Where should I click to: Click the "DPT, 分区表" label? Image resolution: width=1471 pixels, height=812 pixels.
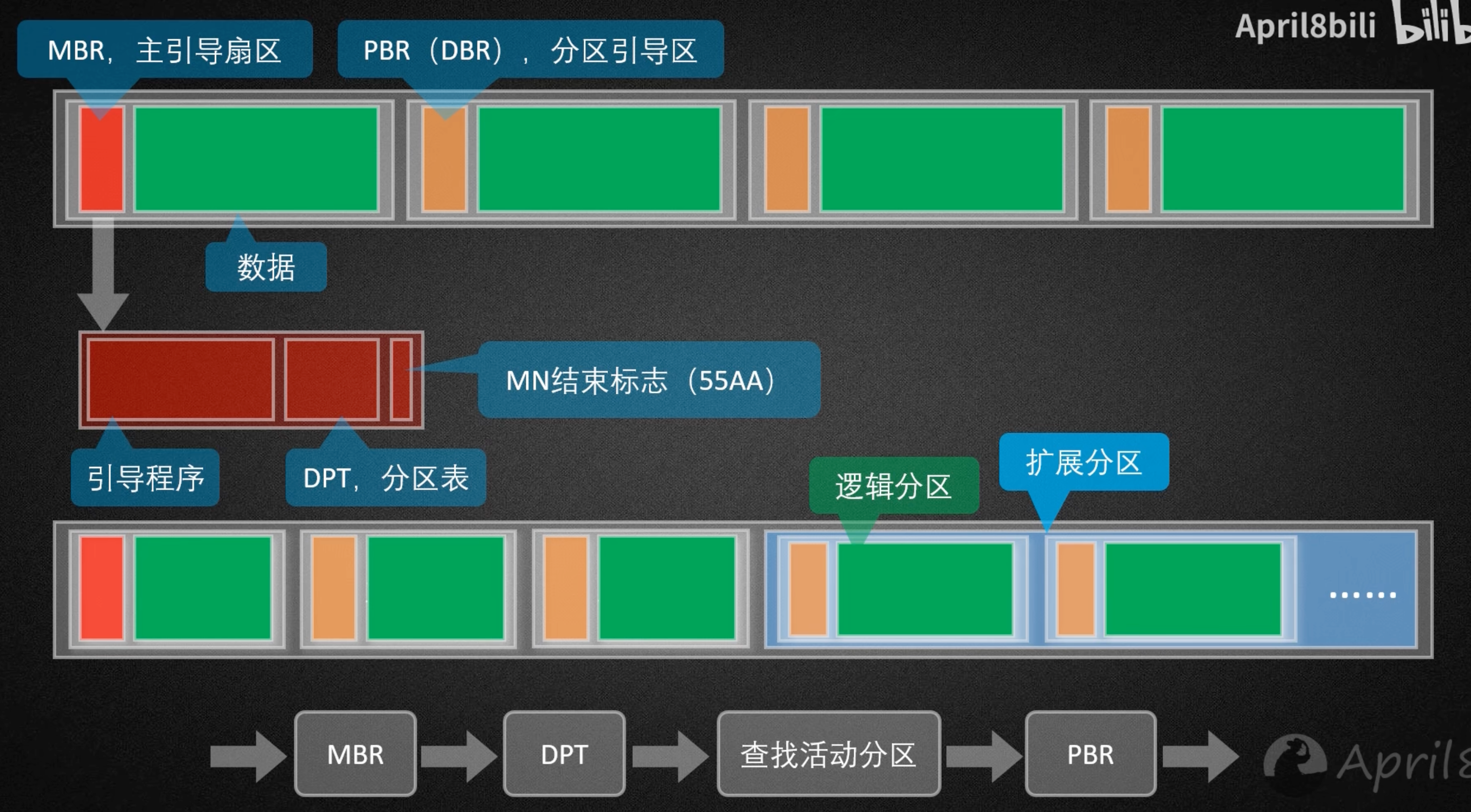click(386, 477)
